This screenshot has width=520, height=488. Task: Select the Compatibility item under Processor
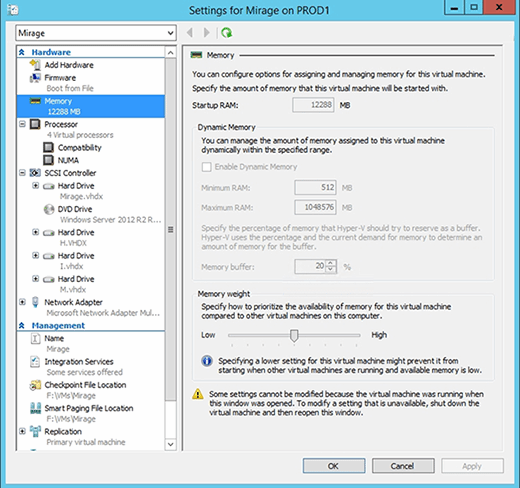tap(79, 148)
